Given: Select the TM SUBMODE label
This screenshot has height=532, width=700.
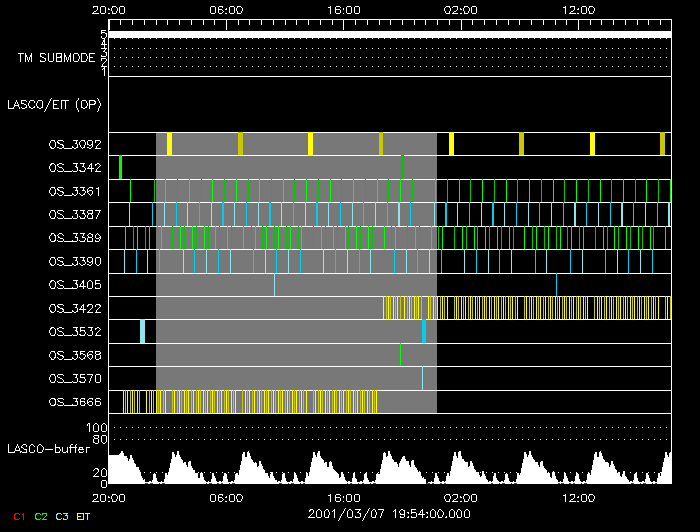Looking at the screenshot, I should point(56,58).
